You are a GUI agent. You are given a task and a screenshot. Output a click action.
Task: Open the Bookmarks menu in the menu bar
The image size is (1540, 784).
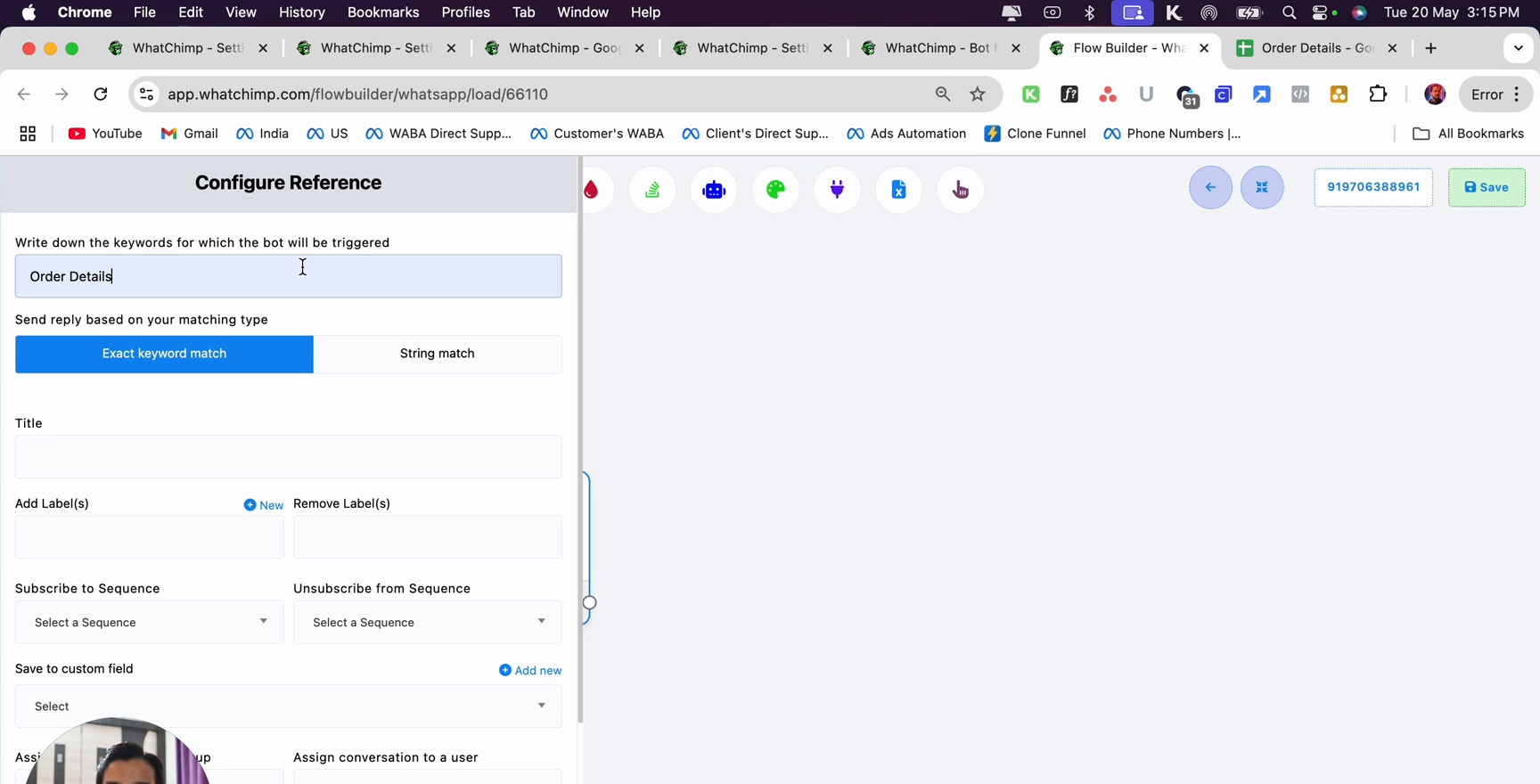coord(383,12)
